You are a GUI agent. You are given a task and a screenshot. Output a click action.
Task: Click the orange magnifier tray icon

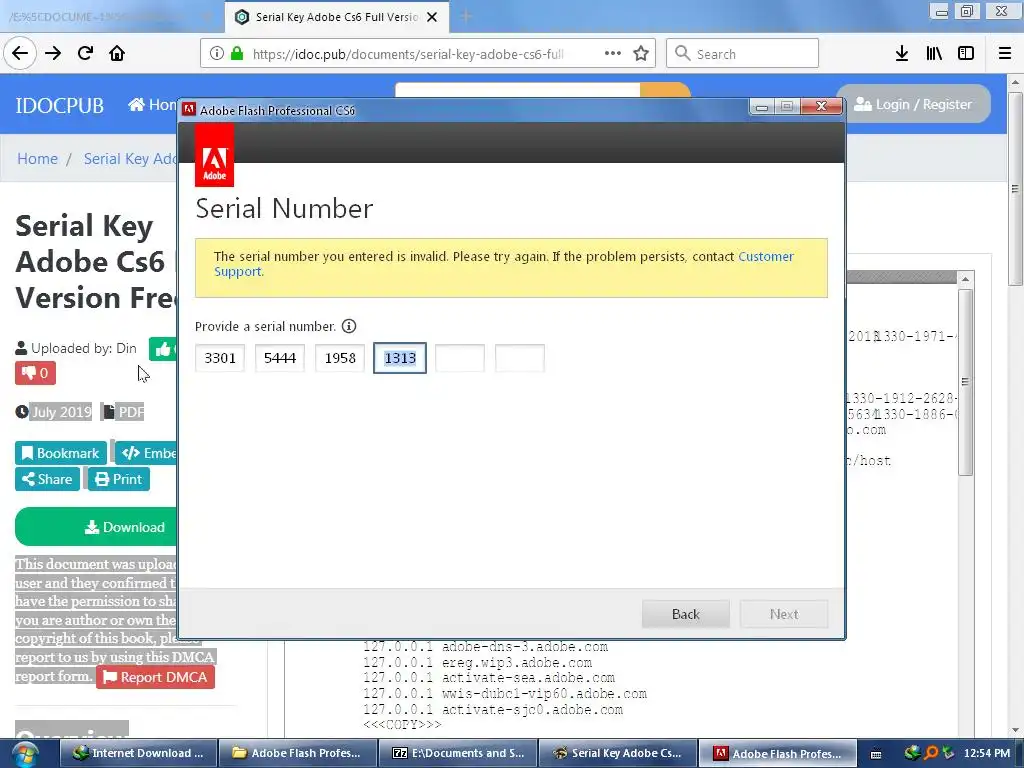931,753
